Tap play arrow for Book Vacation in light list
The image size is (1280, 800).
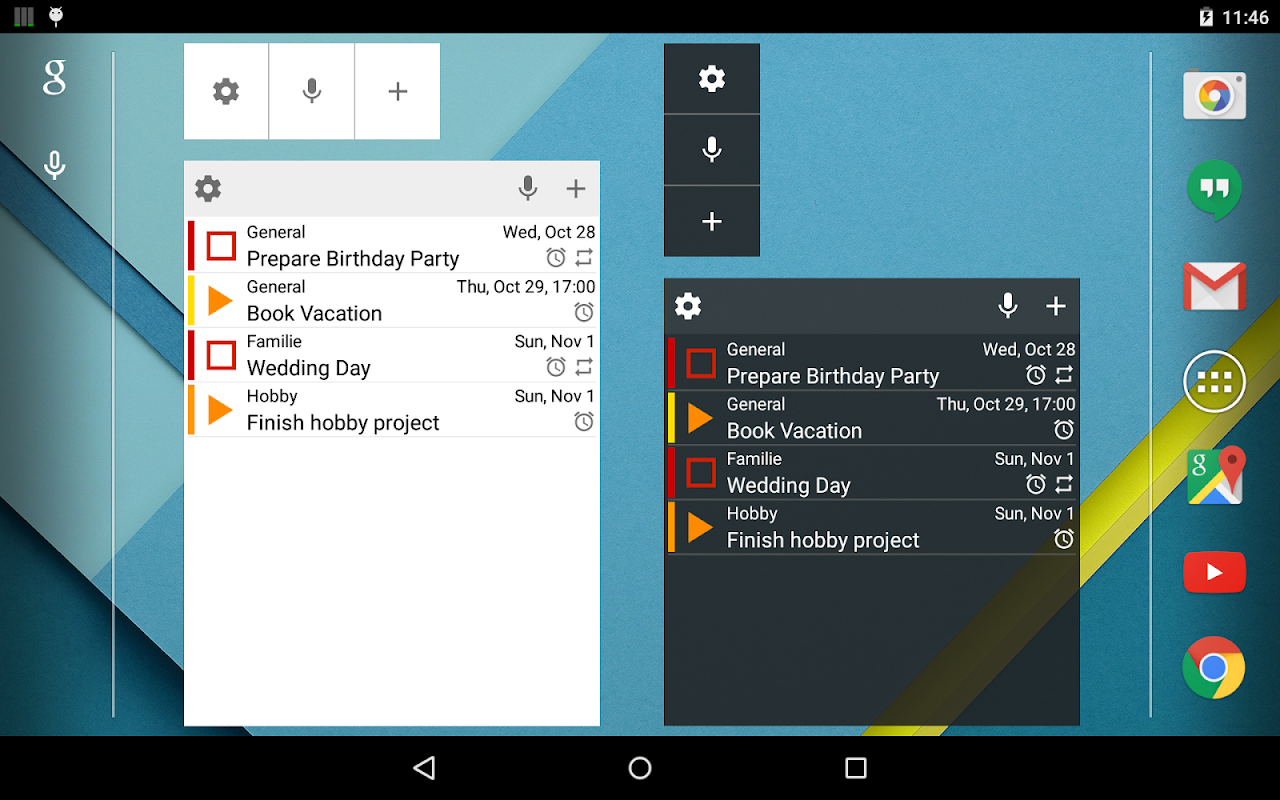[x=220, y=300]
